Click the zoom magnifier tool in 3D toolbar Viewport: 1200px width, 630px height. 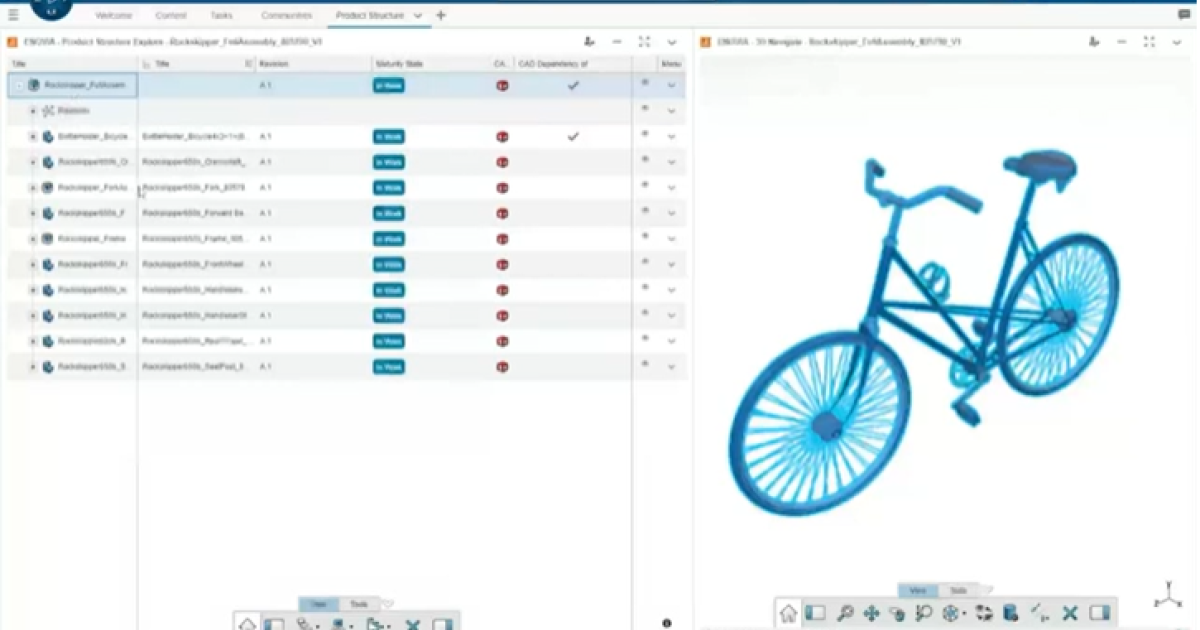tap(845, 613)
